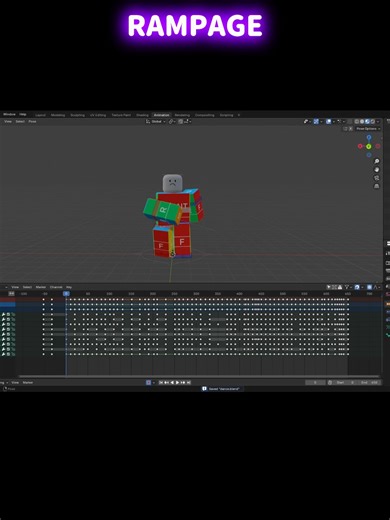Switch to rendered viewport shading

[373, 122]
